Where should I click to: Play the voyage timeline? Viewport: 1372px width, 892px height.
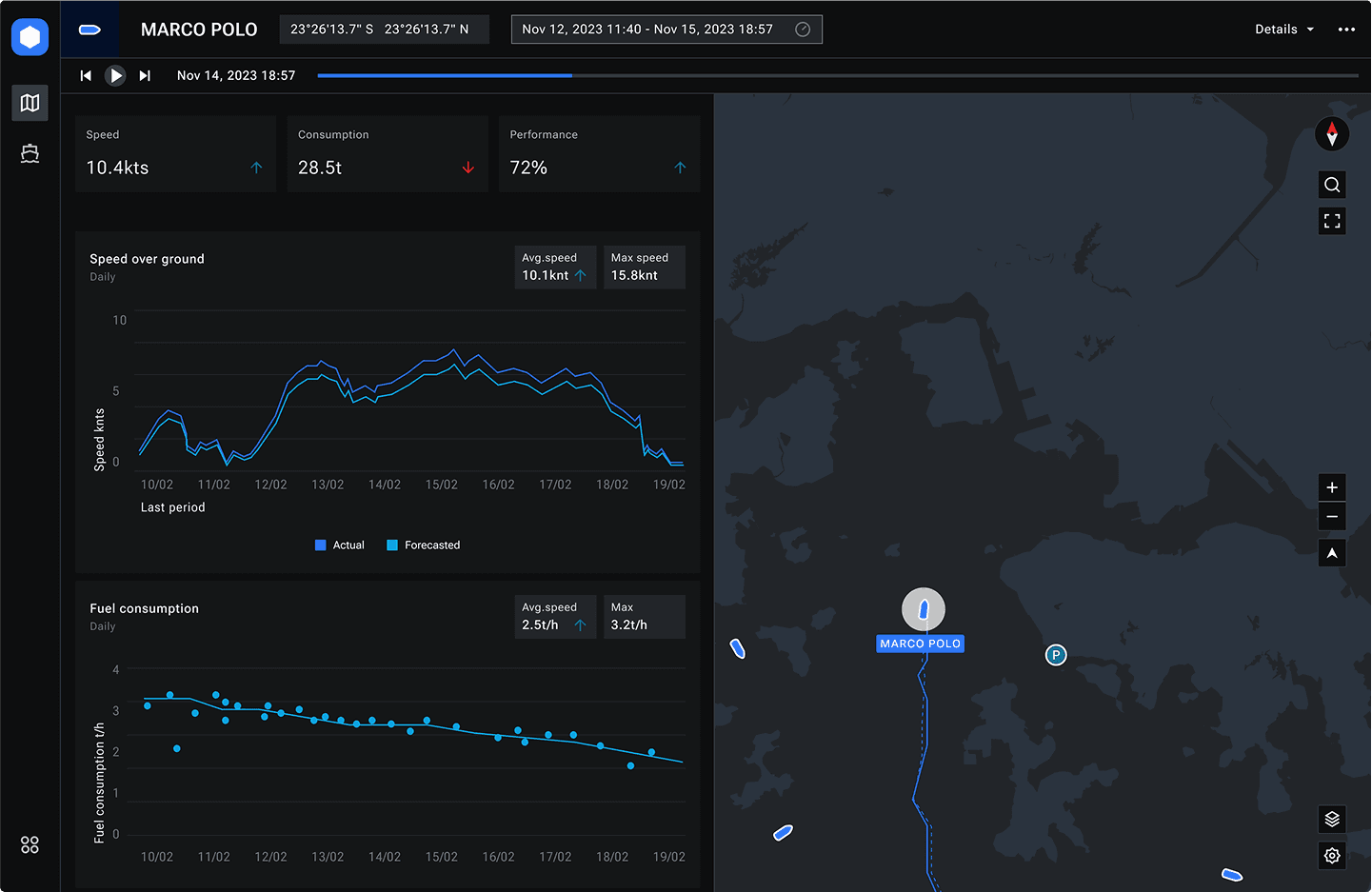115,75
